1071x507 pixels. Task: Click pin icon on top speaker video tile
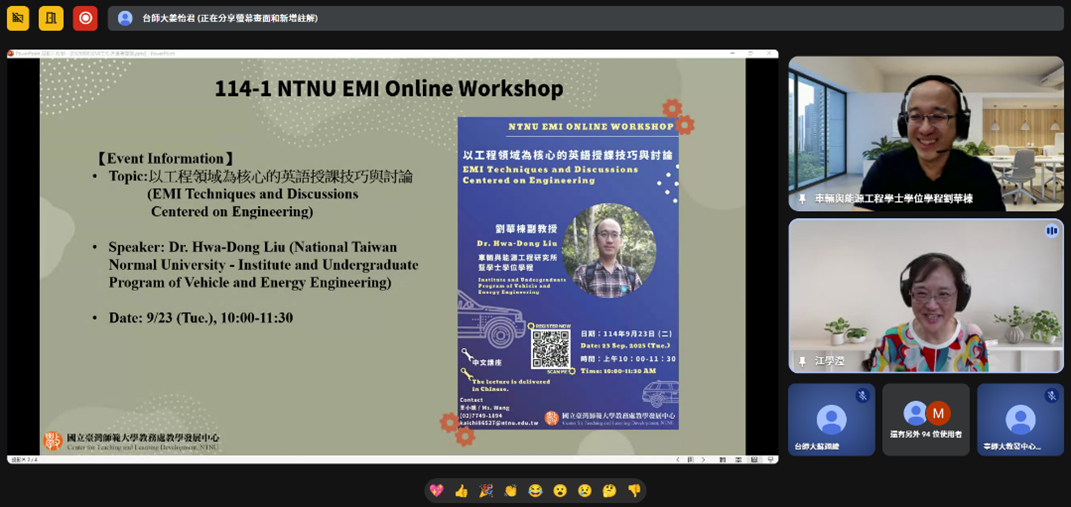(x=802, y=199)
